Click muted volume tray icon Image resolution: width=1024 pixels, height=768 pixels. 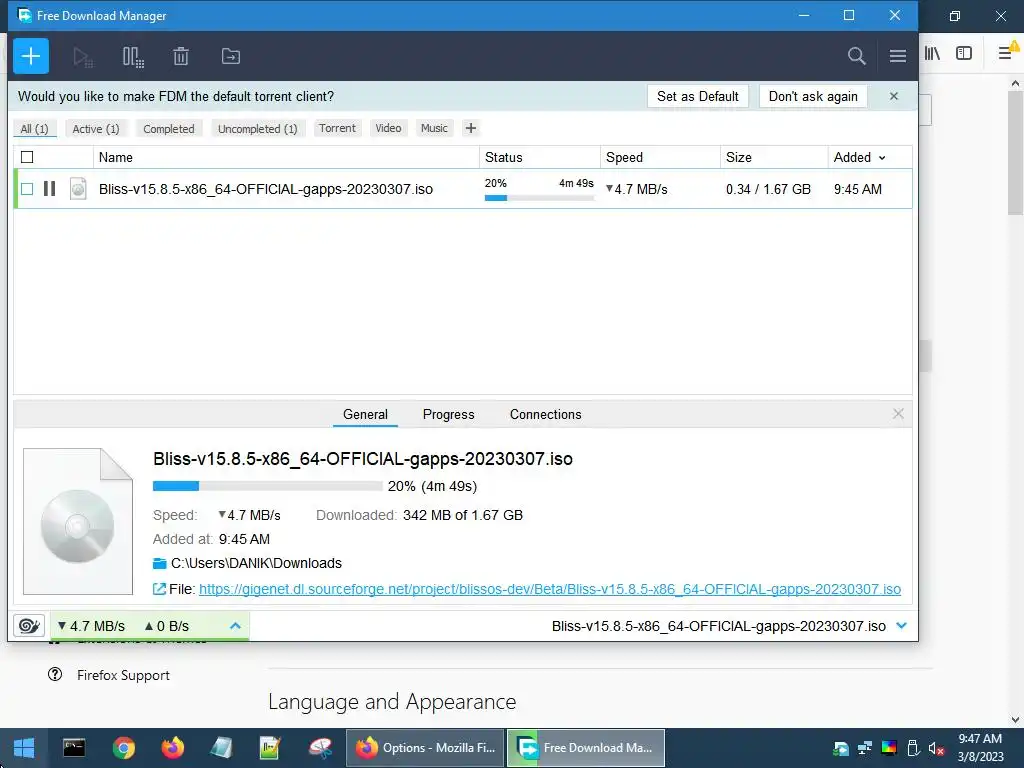click(936, 748)
